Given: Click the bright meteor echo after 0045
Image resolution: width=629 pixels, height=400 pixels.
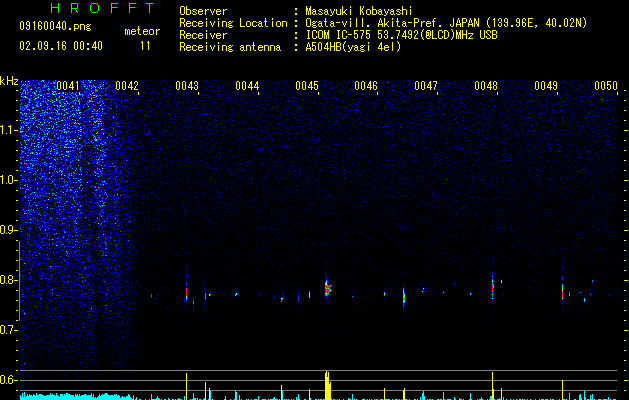Looking at the screenshot, I should 327,288.
